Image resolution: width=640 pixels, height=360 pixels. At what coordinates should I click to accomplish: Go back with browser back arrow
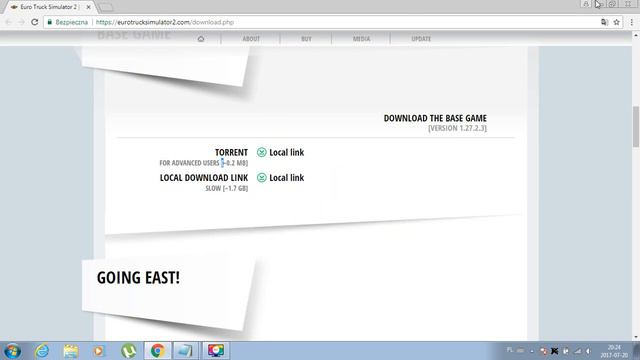coord(9,22)
